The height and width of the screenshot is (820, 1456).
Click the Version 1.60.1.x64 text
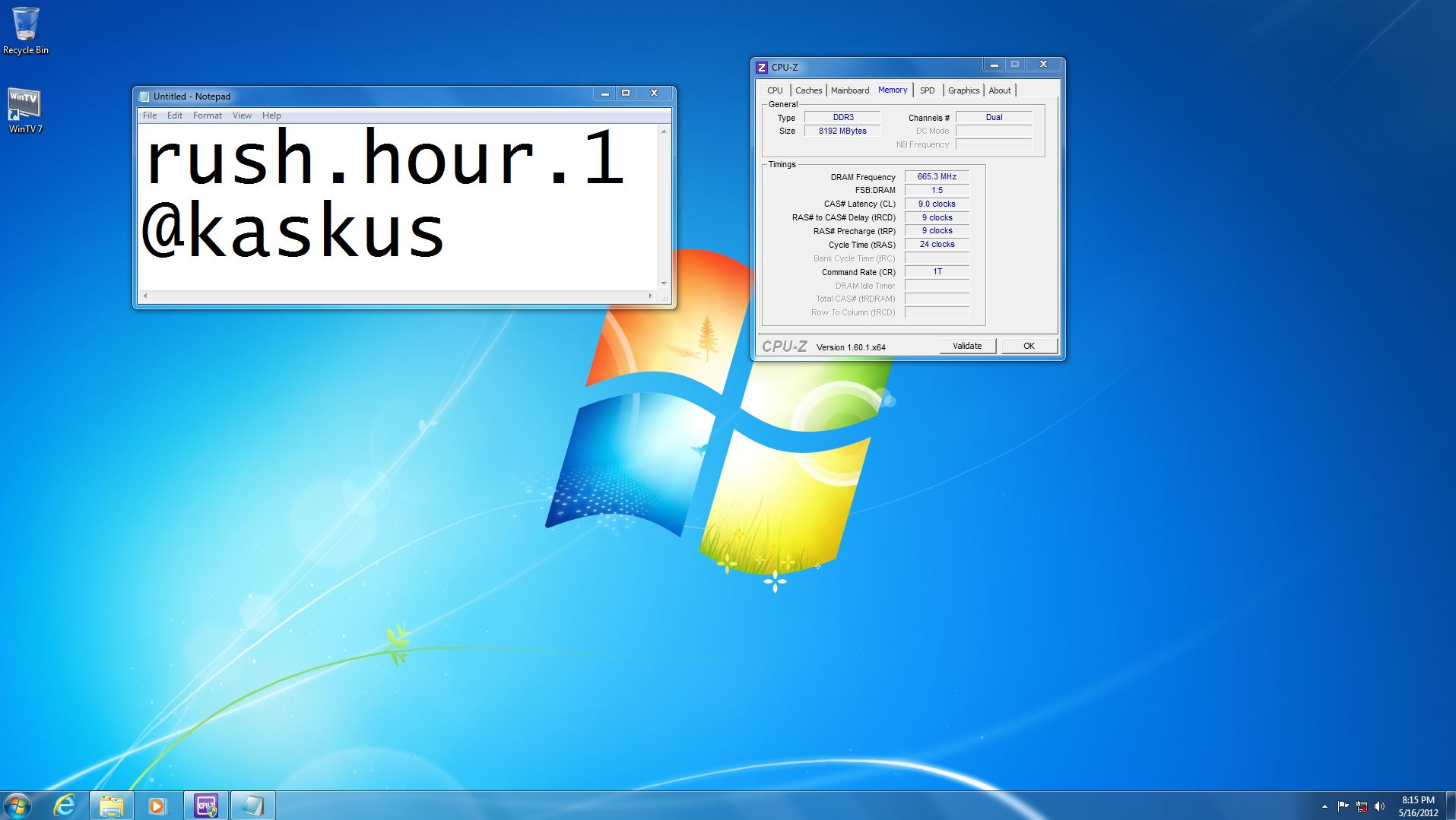(x=851, y=347)
